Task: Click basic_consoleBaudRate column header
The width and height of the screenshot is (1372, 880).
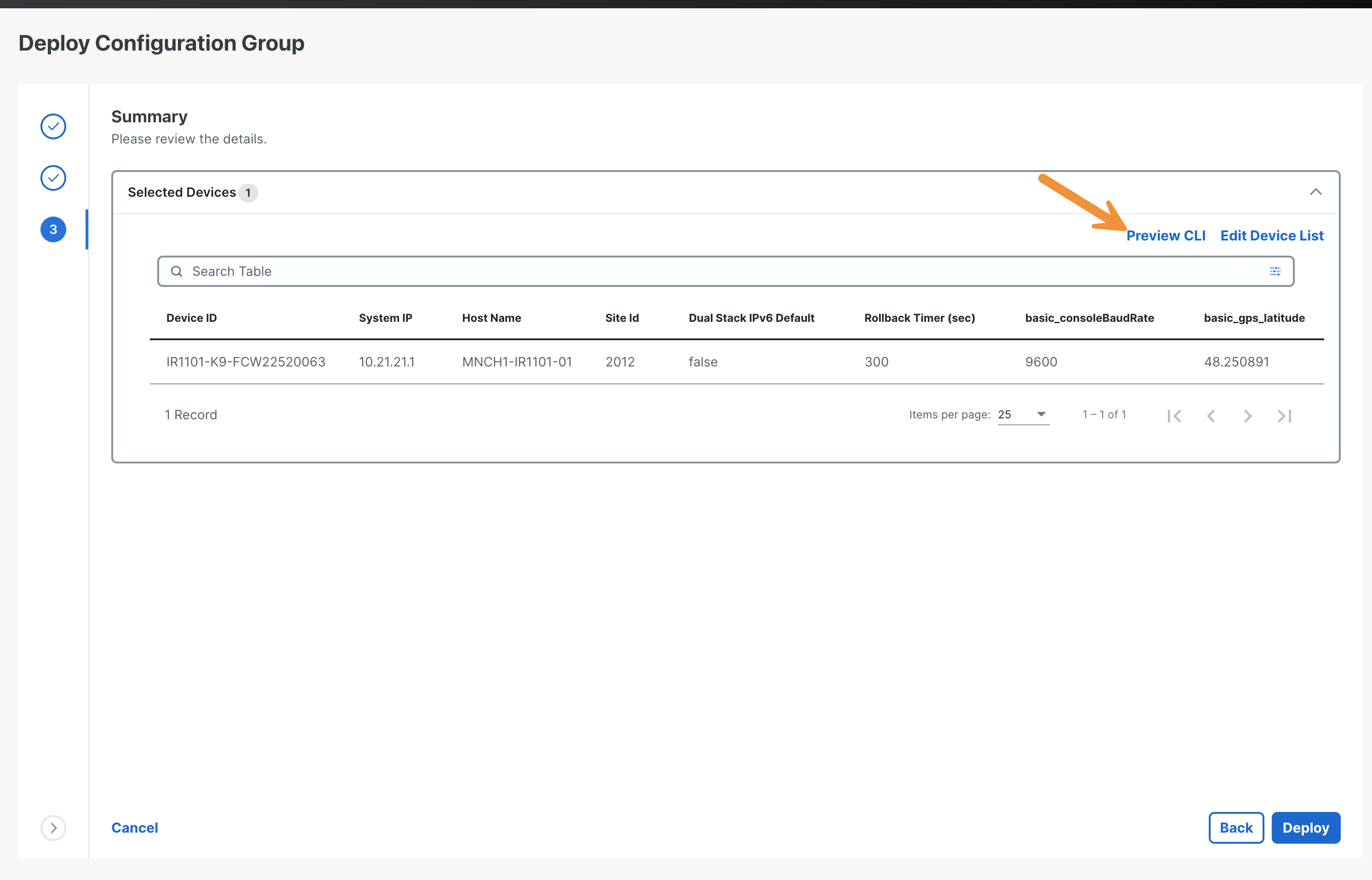Action: [x=1089, y=318]
